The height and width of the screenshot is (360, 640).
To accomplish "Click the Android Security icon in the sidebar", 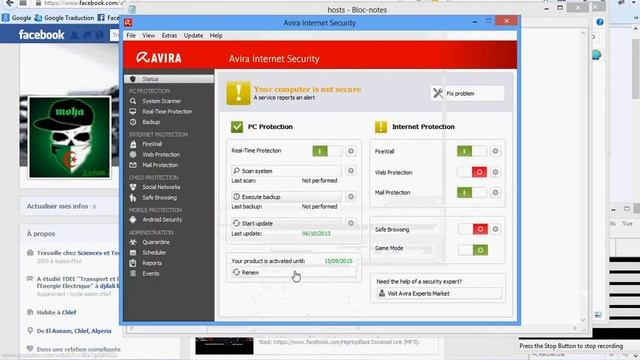I will click(133, 220).
